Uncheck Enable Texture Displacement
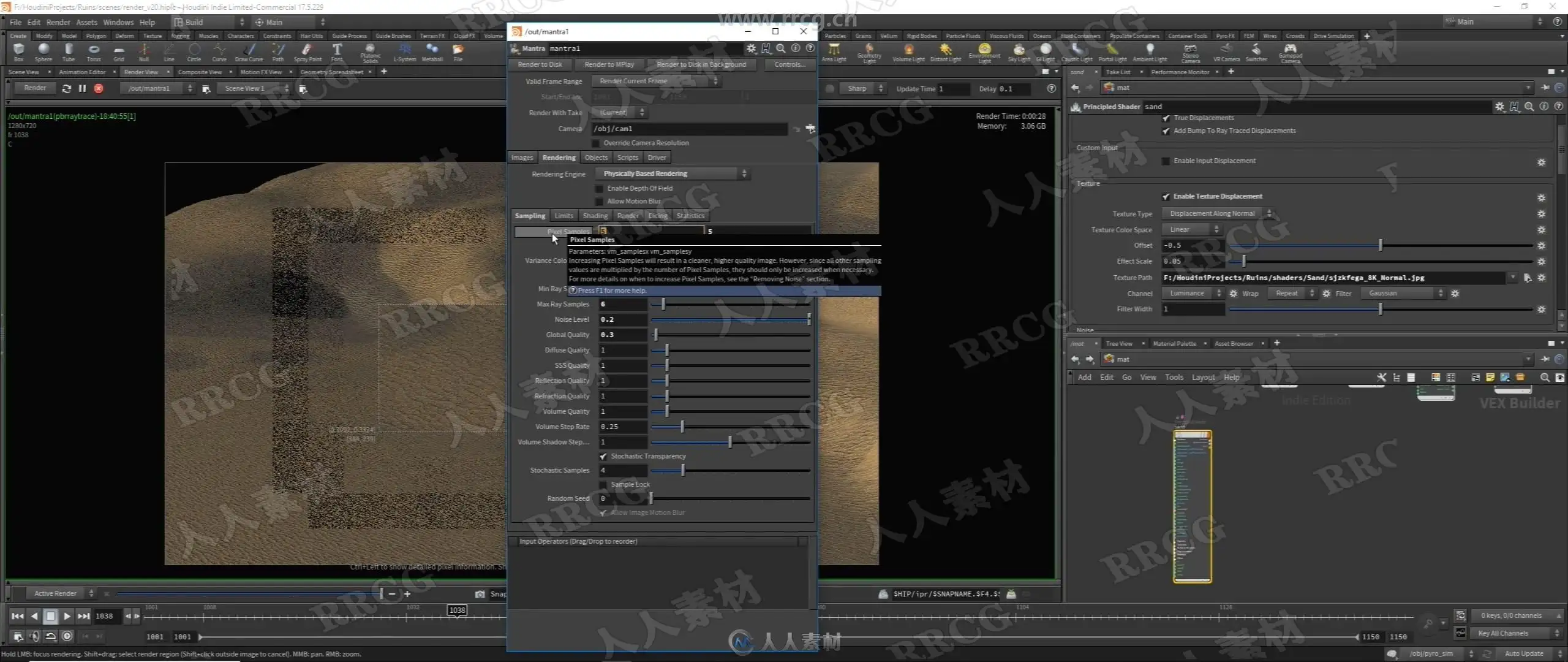Screen dimensions: 1568x662 1166,197
